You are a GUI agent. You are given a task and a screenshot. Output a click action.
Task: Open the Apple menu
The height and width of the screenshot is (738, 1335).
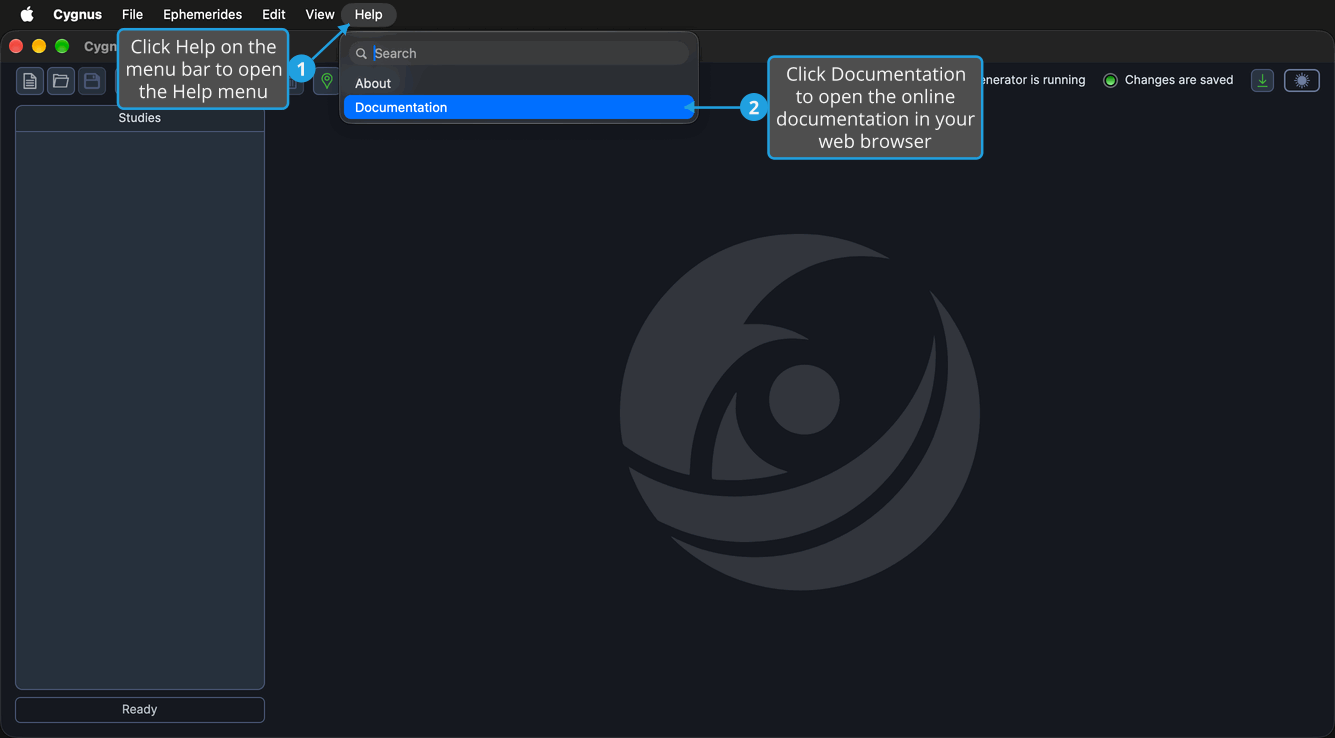27,15
